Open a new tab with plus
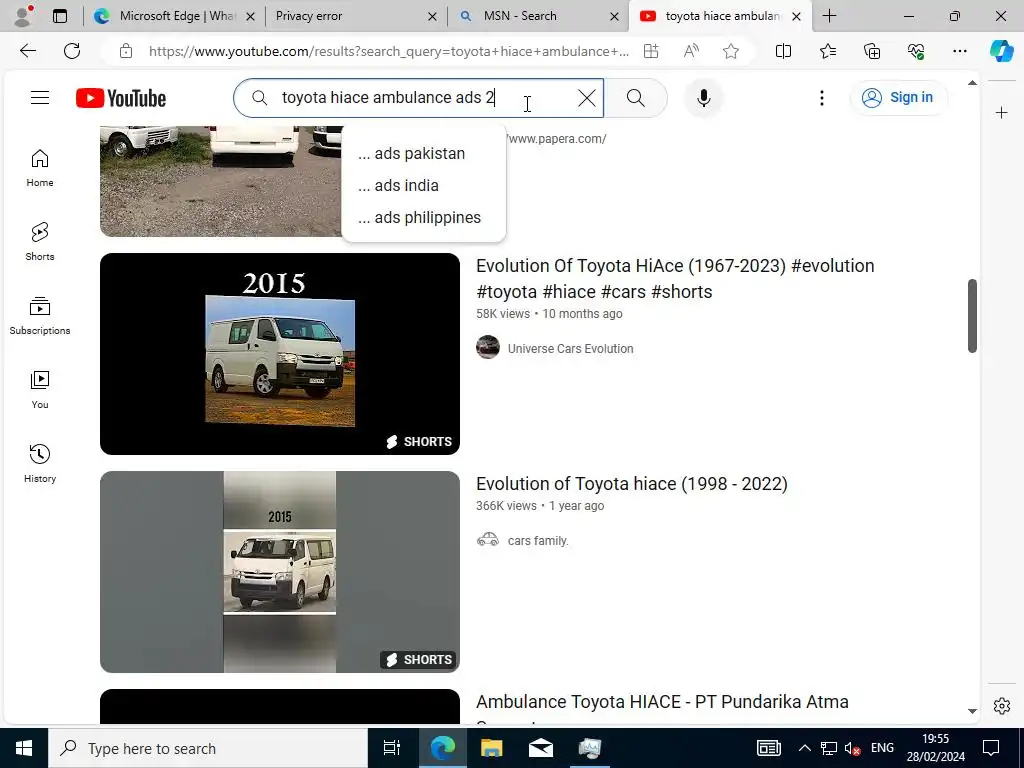Viewport: 1024px width, 768px height. coord(829,16)
